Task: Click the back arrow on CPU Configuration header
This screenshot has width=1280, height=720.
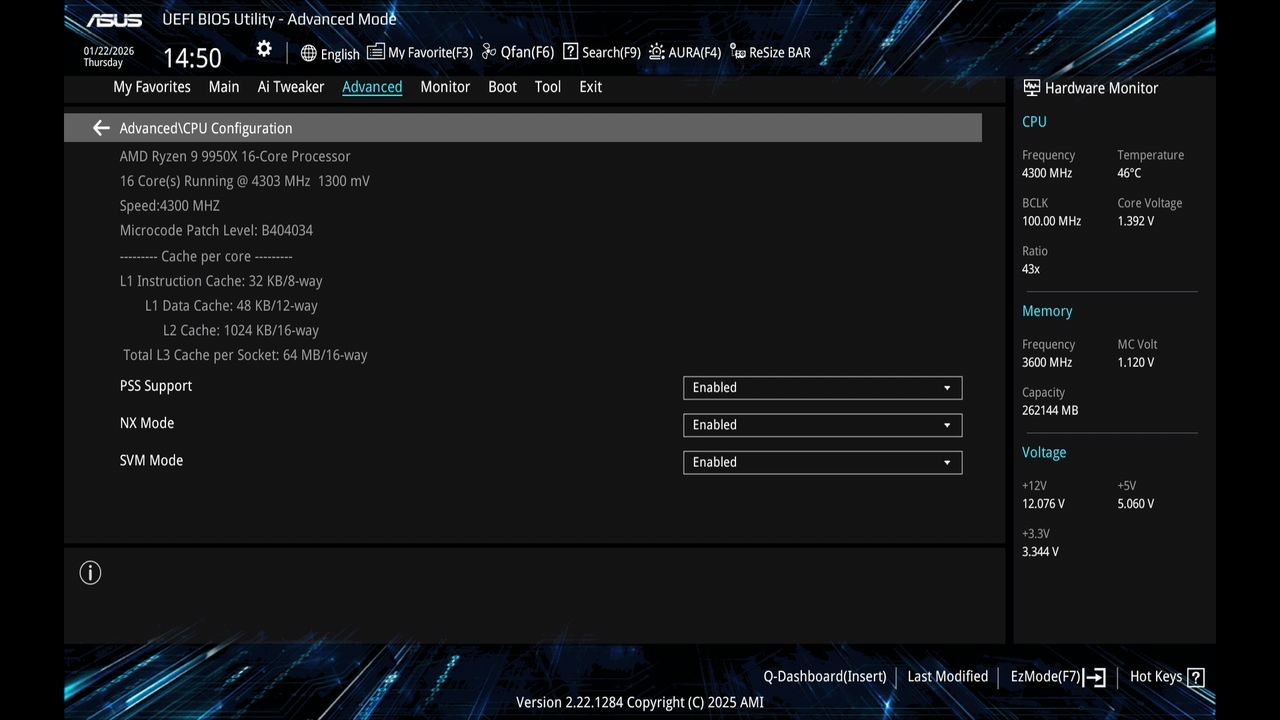Action: click(100, 127)
